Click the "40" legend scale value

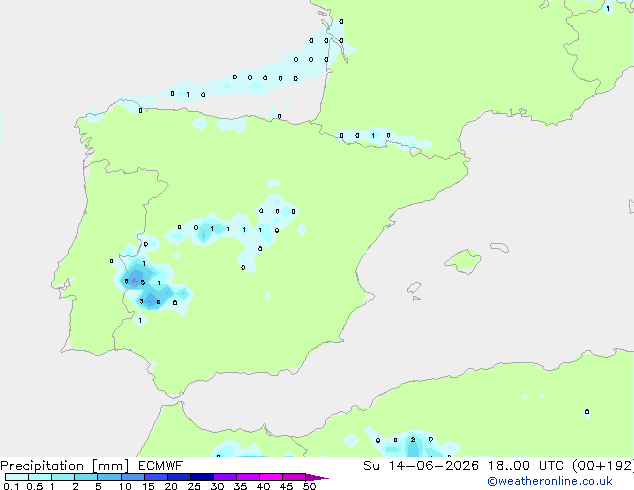pos(263,486)
